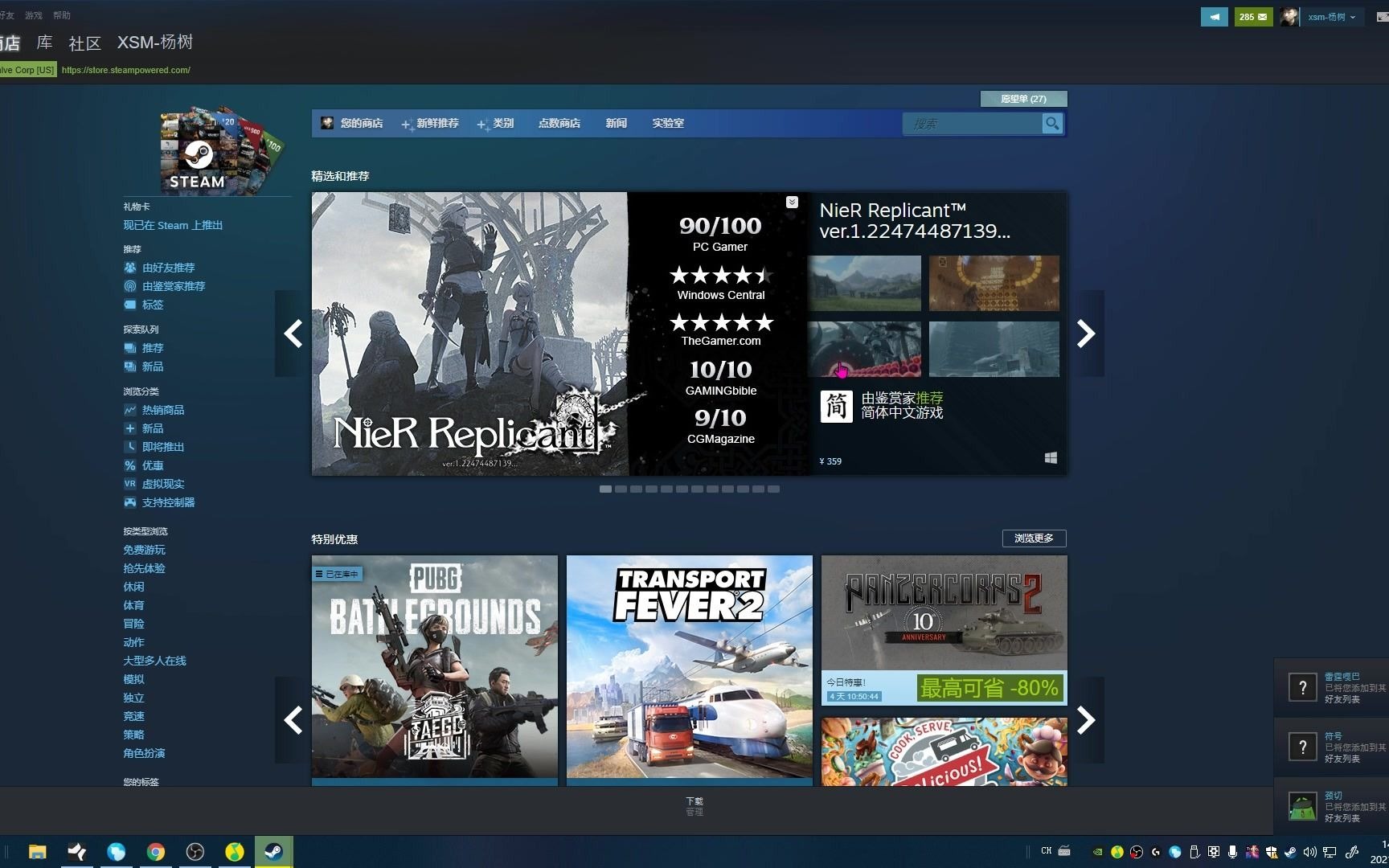Open the 帮助 help menu
1389x868 pixels.
61,15
